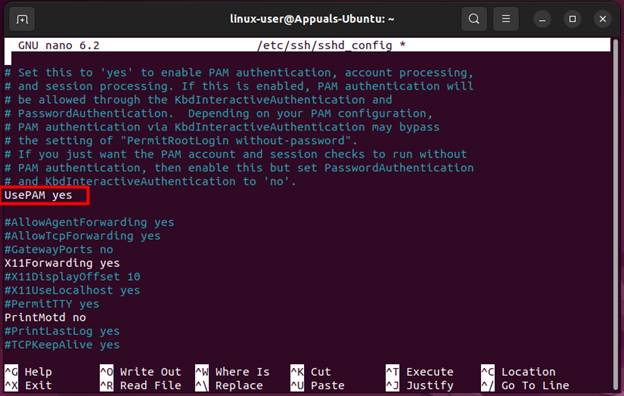
Task: Click comment line 'If you just want the PAM'
Action: [x=236, y=154]
